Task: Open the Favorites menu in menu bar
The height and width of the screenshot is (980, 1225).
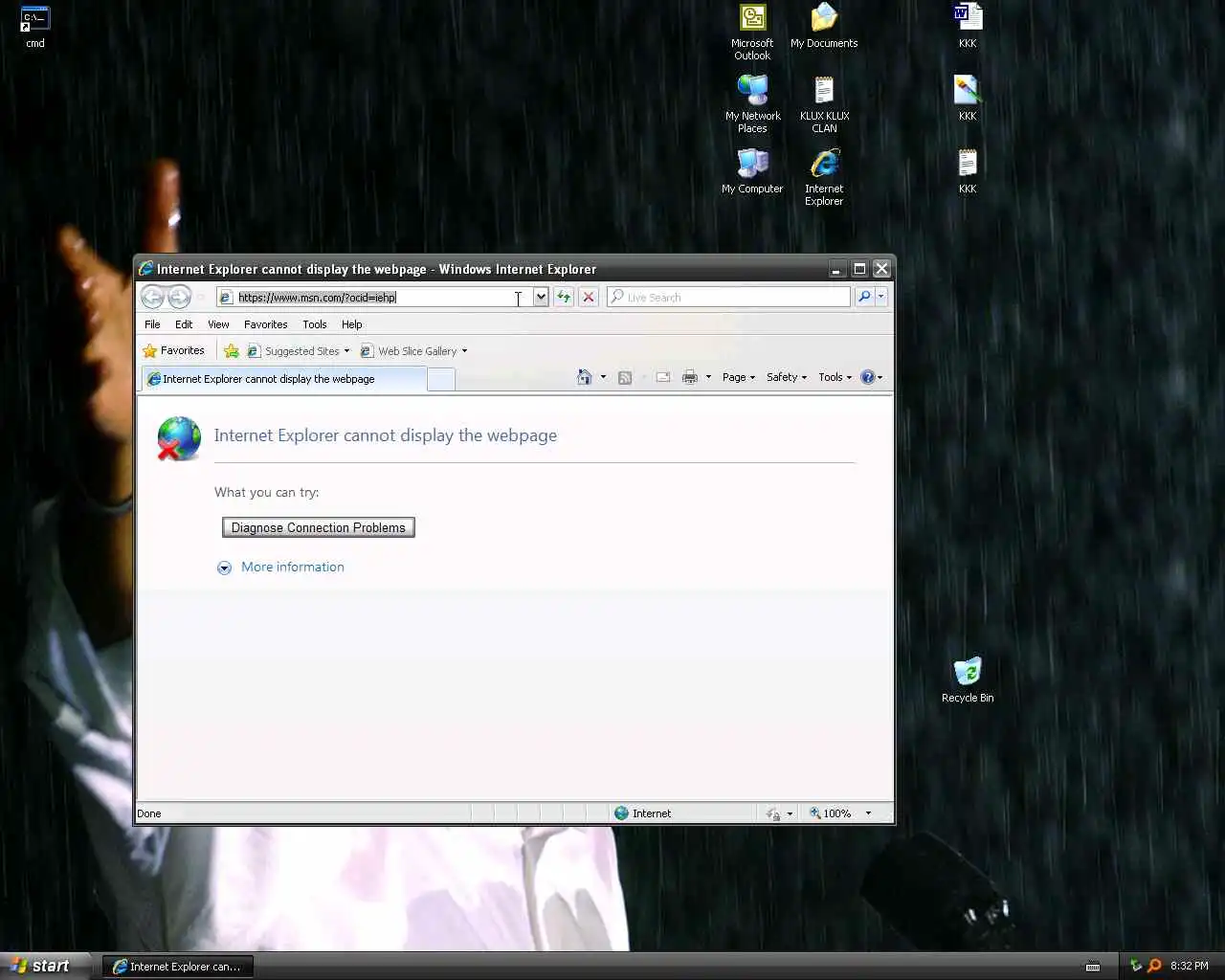Action: (x=265, y=324)
